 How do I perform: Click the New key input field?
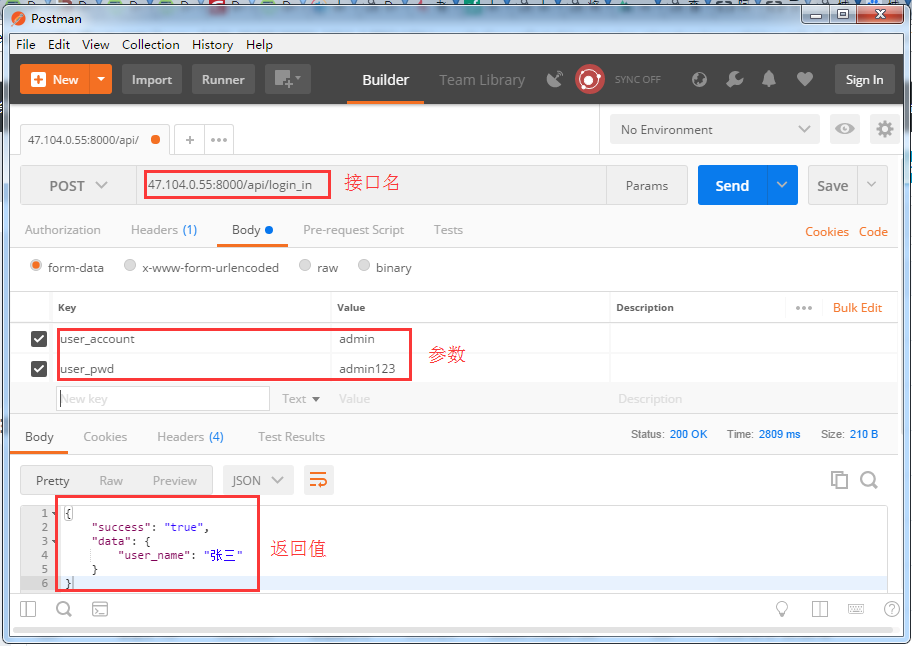pos(163,399)
